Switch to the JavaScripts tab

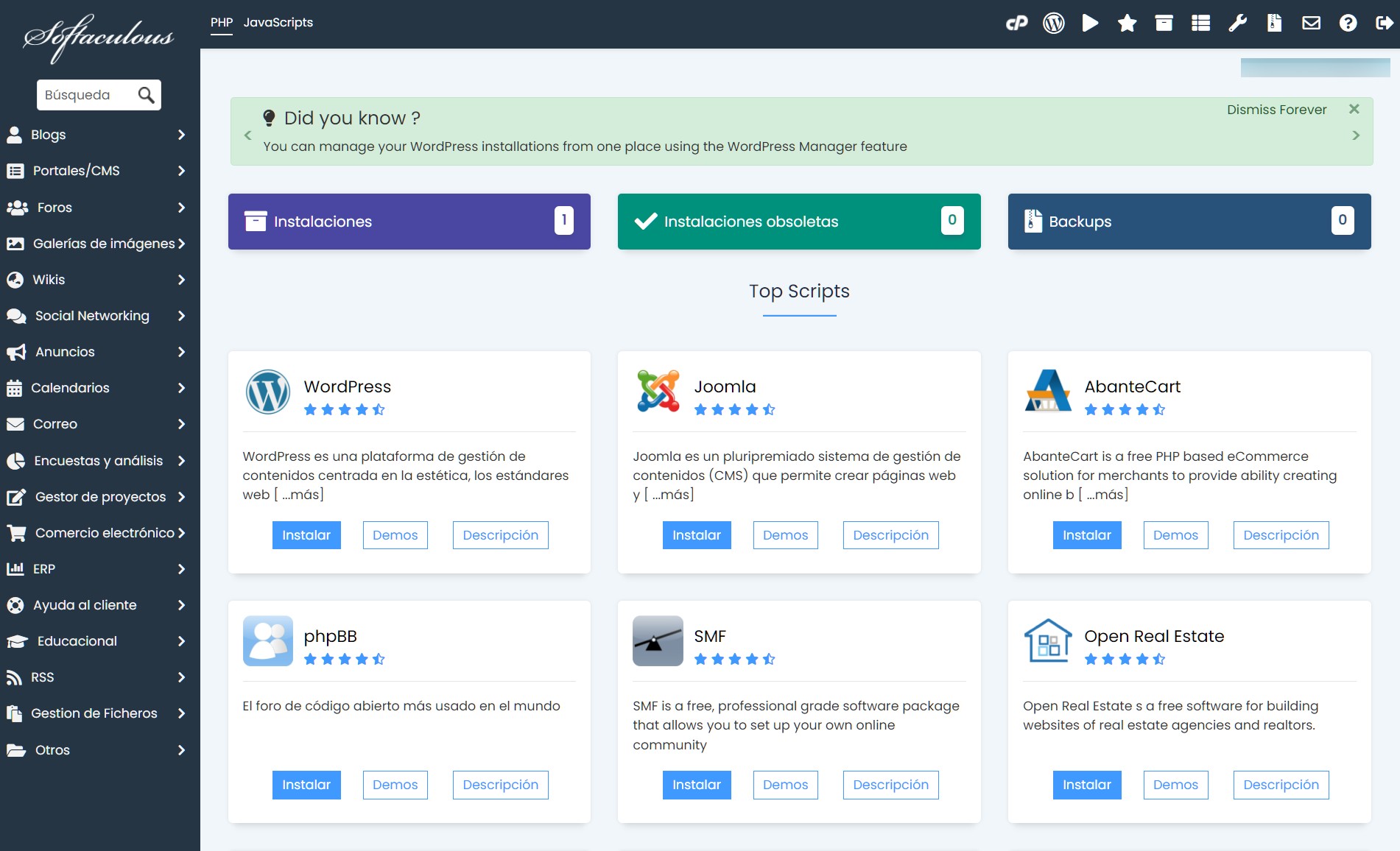[x=279, y=22]
